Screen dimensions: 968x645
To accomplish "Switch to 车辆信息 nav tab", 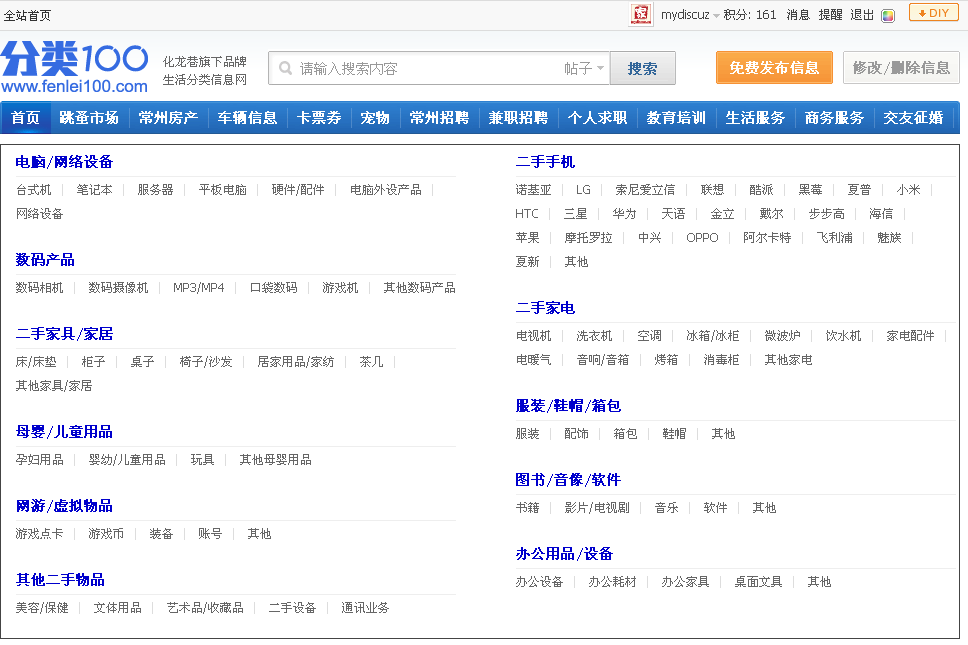I will 247,117.
